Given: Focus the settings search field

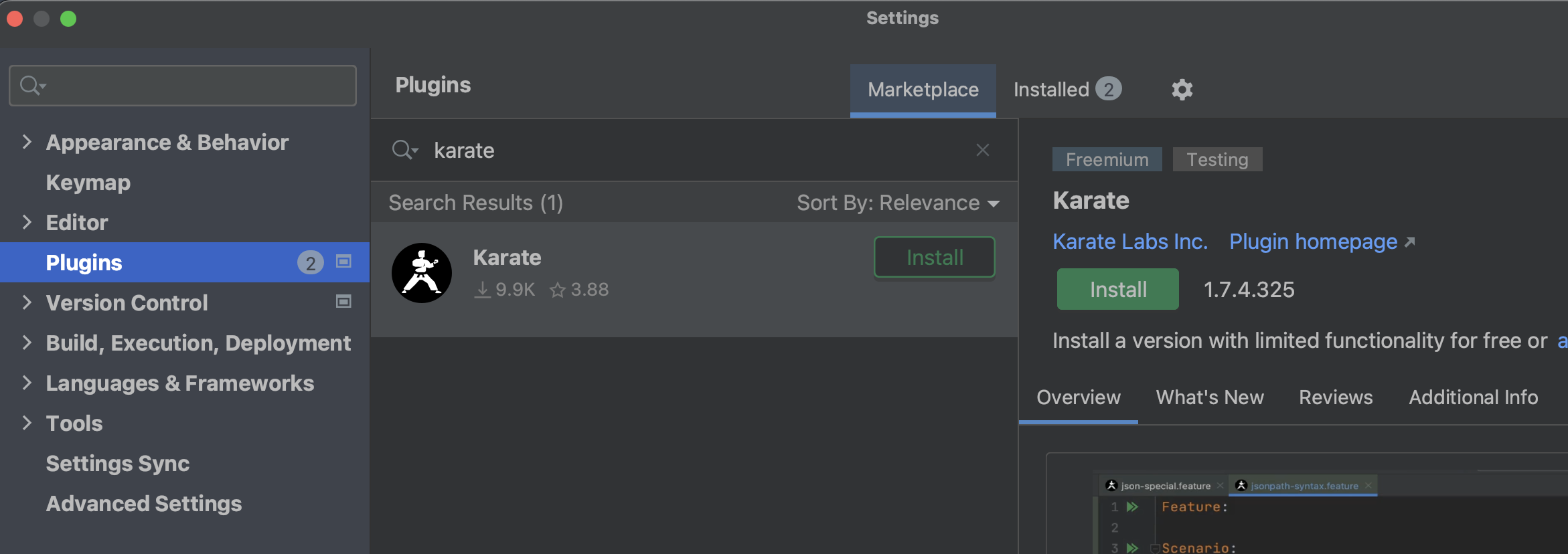Looking at the screenshot, I should point(183,86).
